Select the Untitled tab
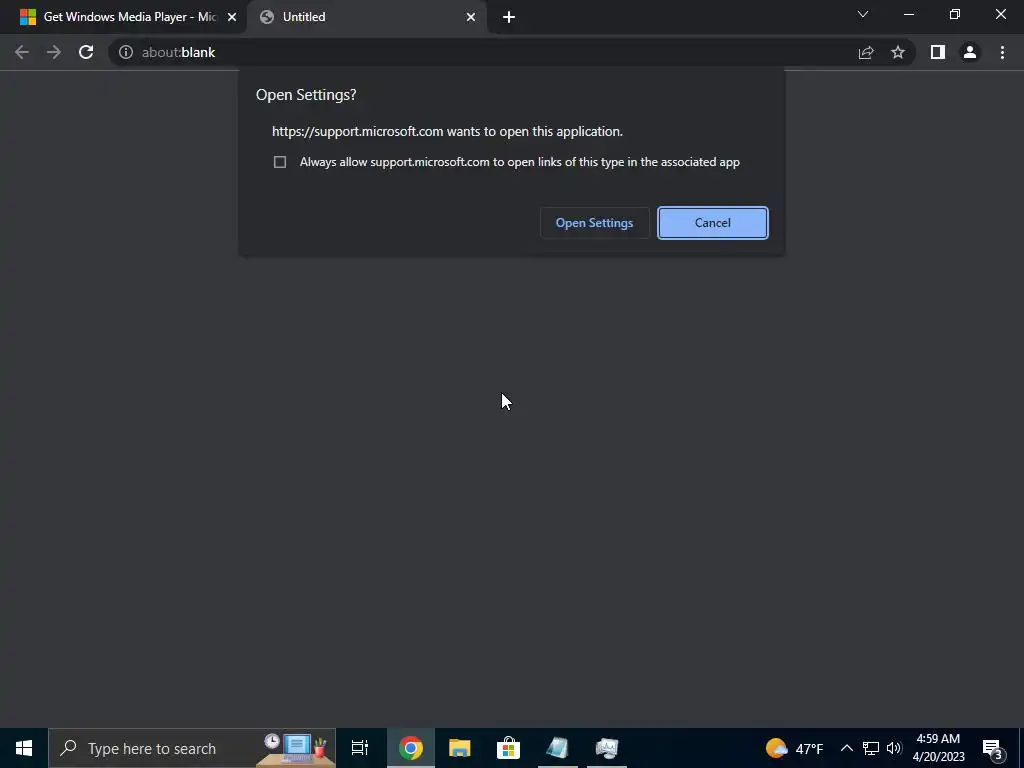This screenshot has width=1024, height=768. tap(367, 17)
